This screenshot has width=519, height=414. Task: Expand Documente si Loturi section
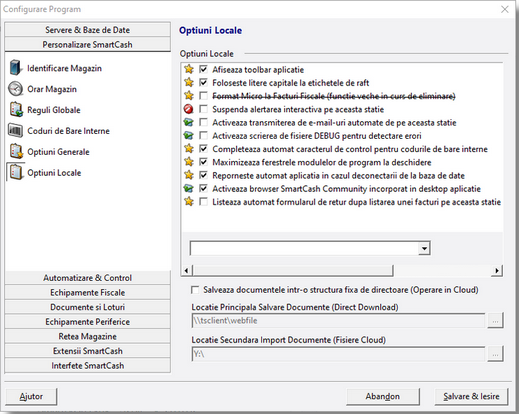click(87, 307)
